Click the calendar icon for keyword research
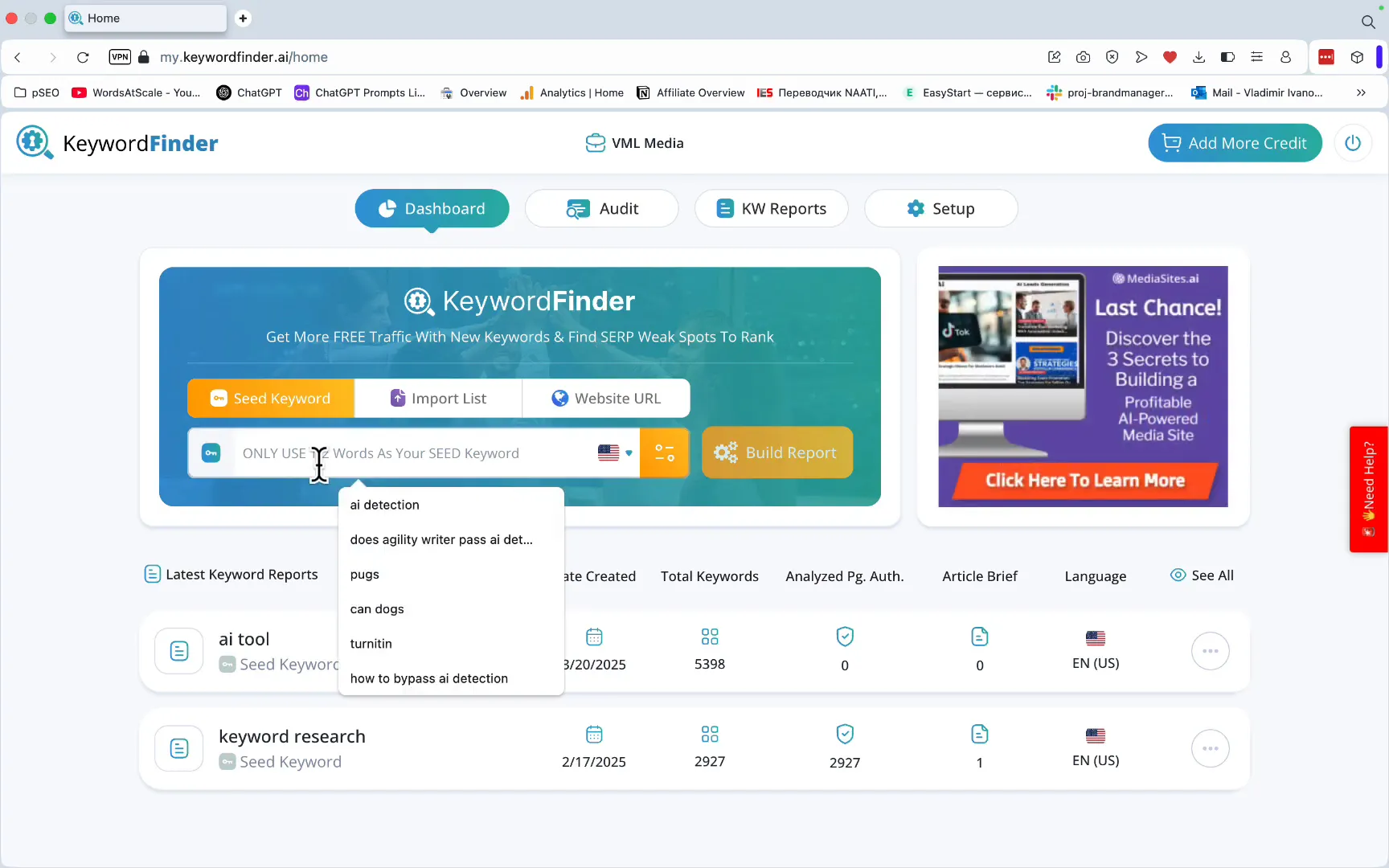 [x=594, y=734]
